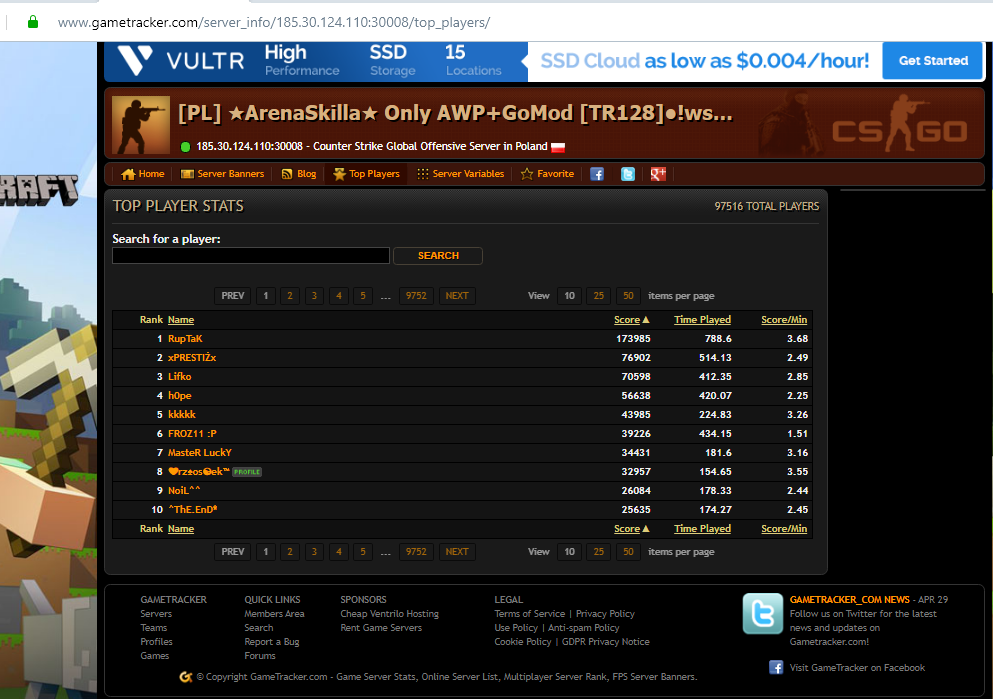Click the CS:GO soldier server thumbnail

[x=141, y=125]
